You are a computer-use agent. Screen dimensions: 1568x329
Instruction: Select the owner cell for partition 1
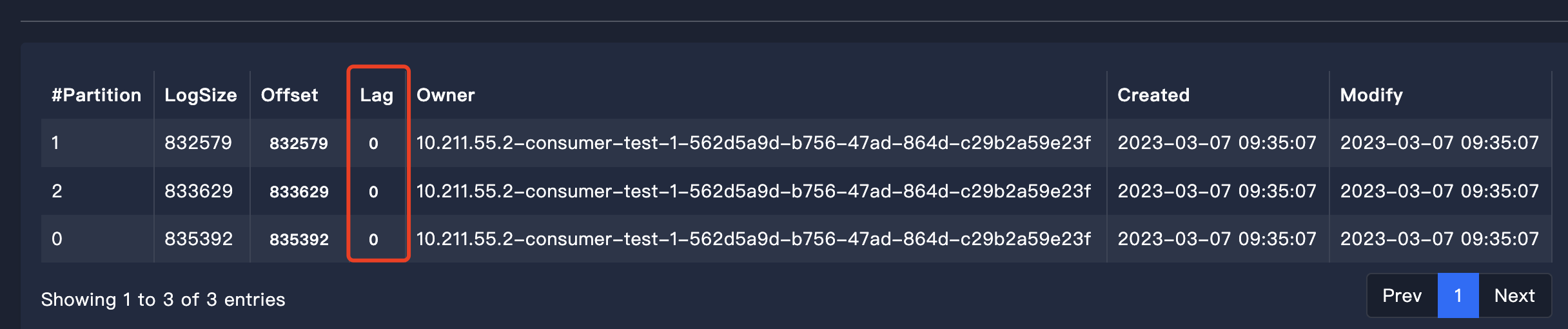pos(753,143)
